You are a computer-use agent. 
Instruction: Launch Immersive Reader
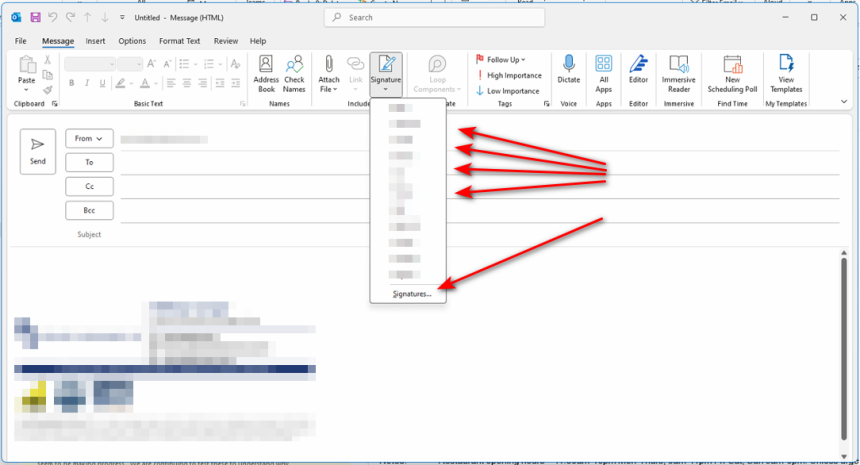tap(679, 72)
